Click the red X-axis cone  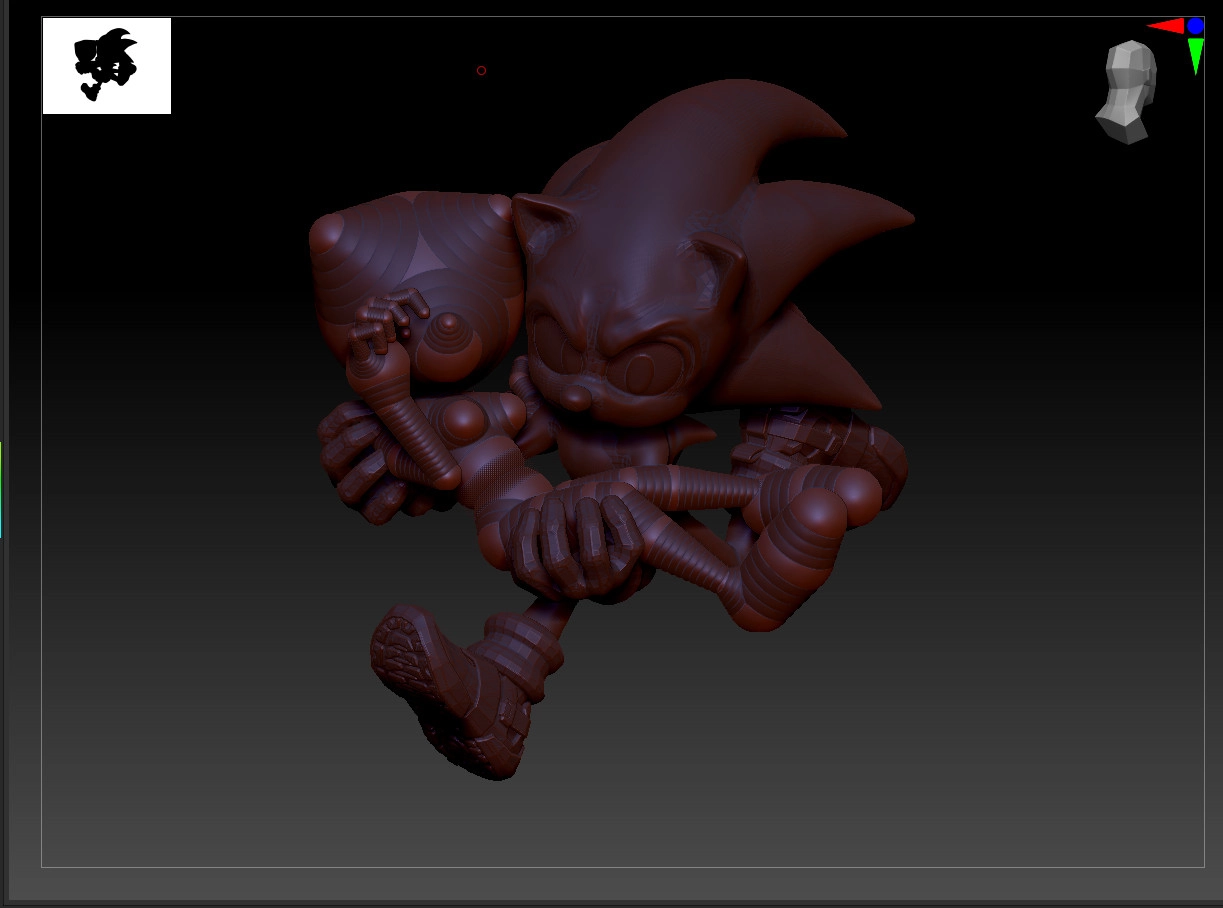(1166, 26)
